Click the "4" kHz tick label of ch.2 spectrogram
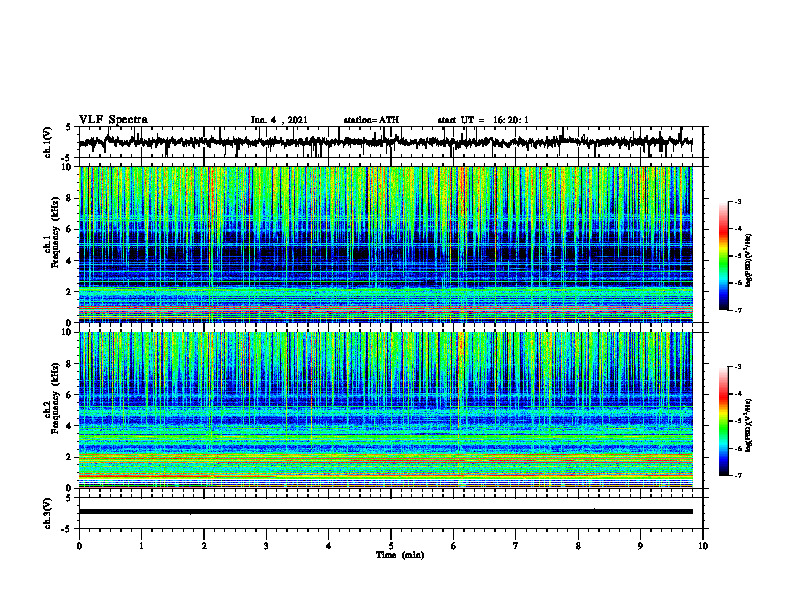 (x=70, y=426)
